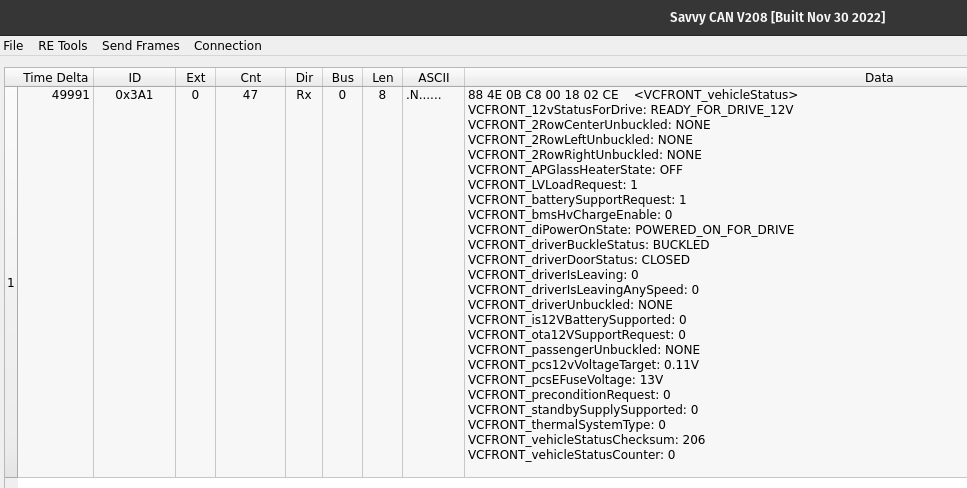Click the ASCII column header
The height and width of the screenshot is (488, 967).
coord(433,78)
